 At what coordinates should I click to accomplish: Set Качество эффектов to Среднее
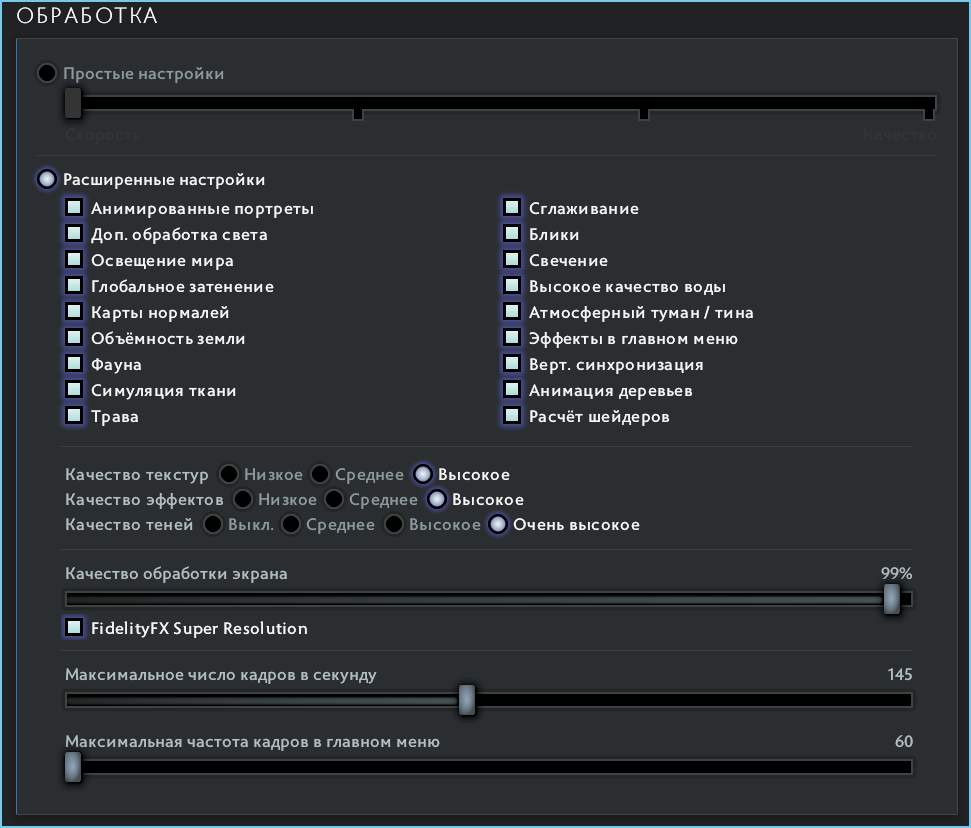[334, 499]
